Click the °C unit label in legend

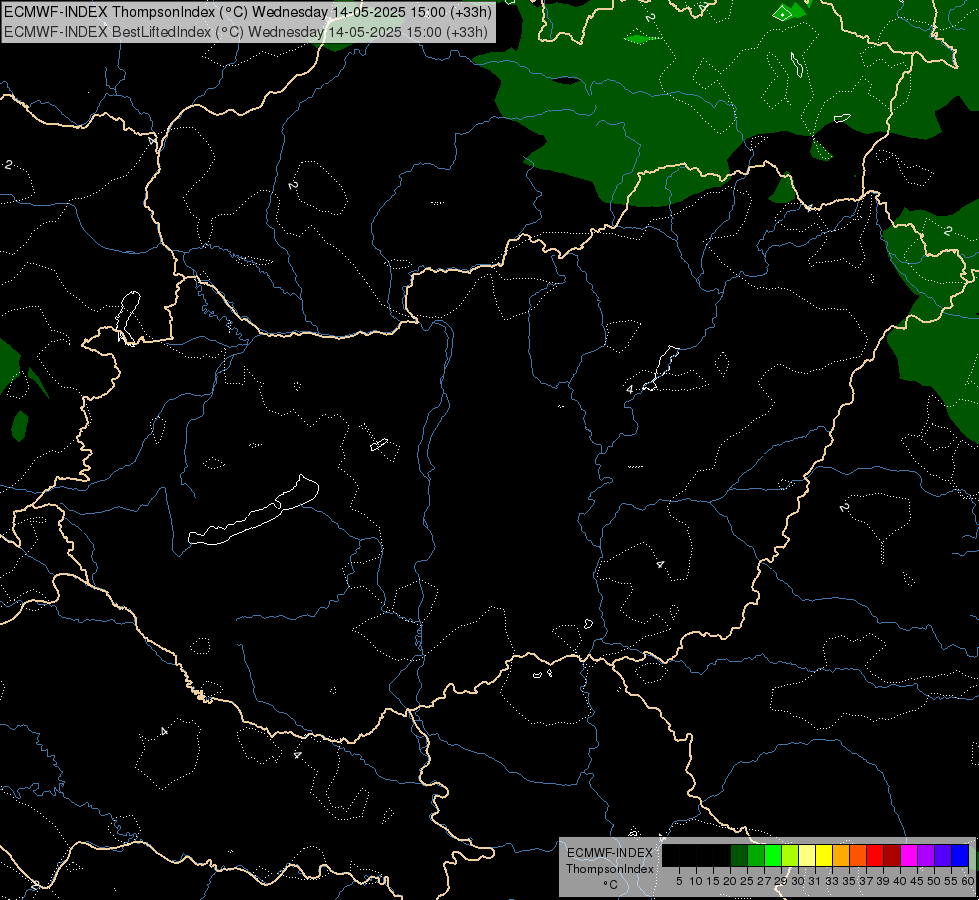tap(610, 884)
